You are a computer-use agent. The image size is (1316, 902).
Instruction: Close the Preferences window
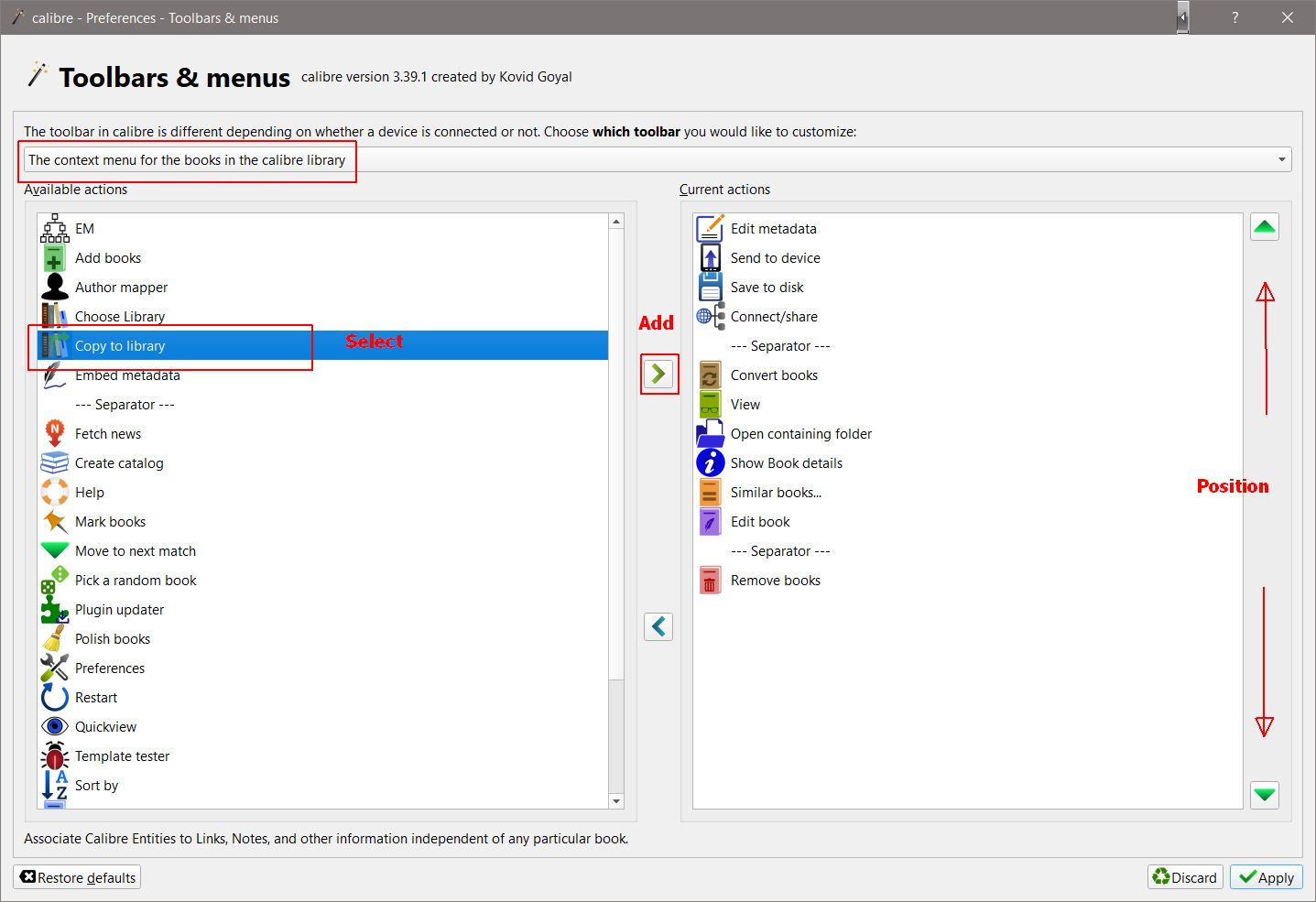pyautogui.click(x=1288, y=17)
